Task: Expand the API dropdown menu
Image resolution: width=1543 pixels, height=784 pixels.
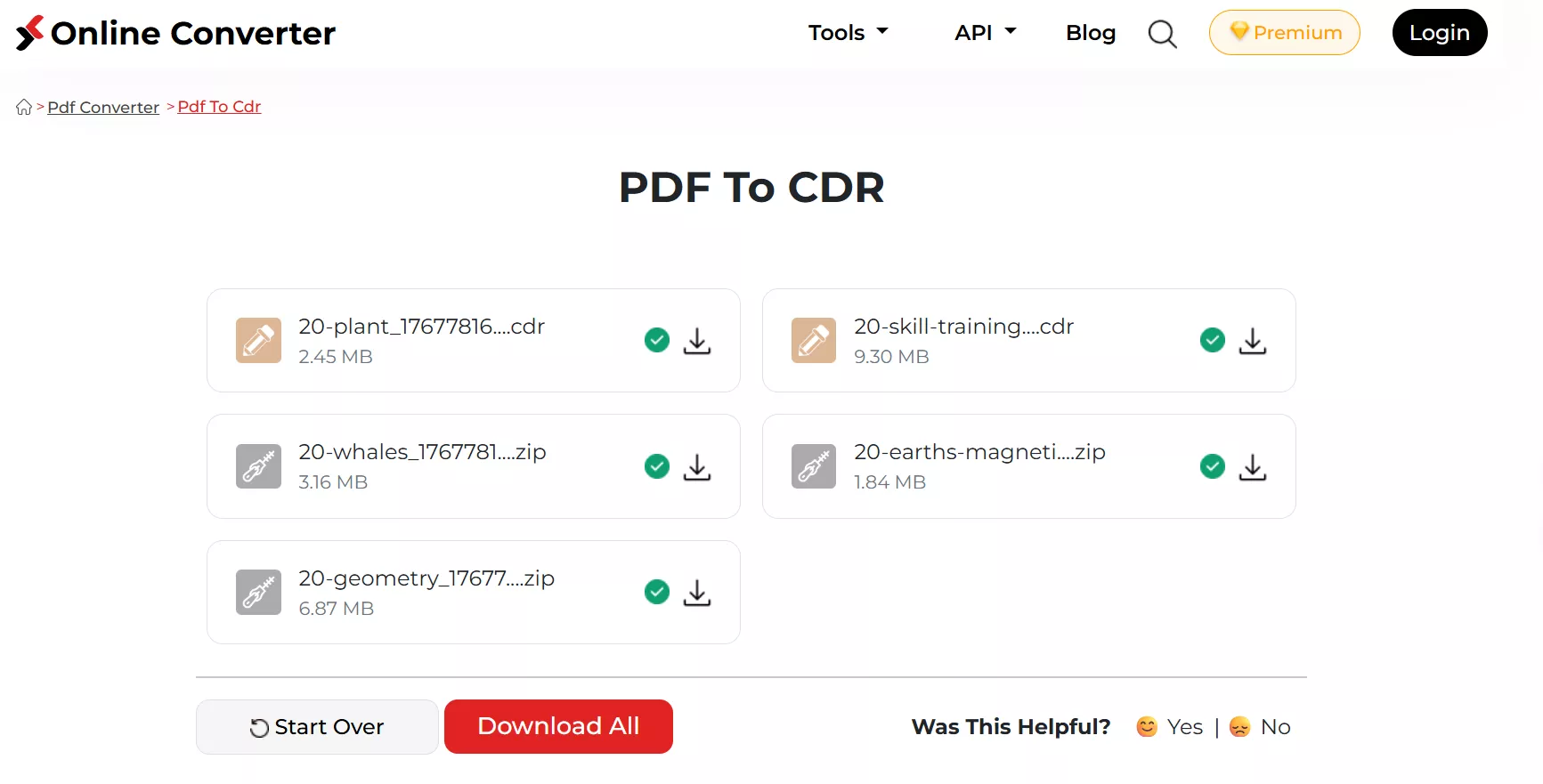Action: [x=985, y=33]
